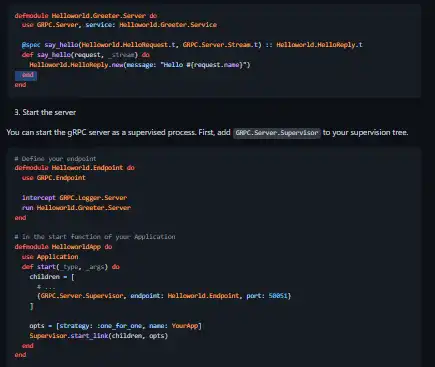Click the 'use Application' line
435x367 pixels.
(x=50, y=257)
